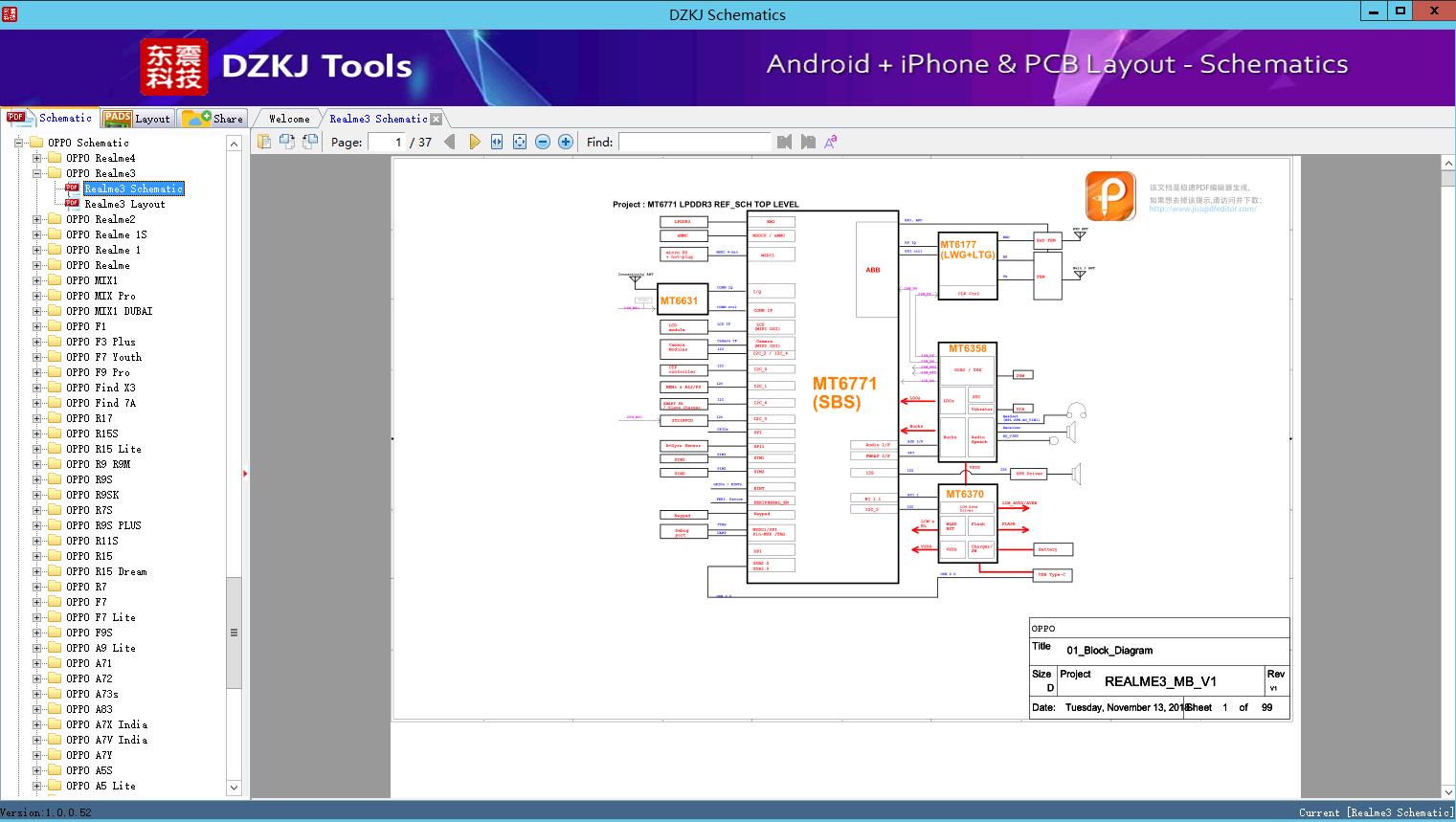Select the OPPO F9 Pro row
Viewport: 1456px width, 822px height.
(x=98, y=372)
